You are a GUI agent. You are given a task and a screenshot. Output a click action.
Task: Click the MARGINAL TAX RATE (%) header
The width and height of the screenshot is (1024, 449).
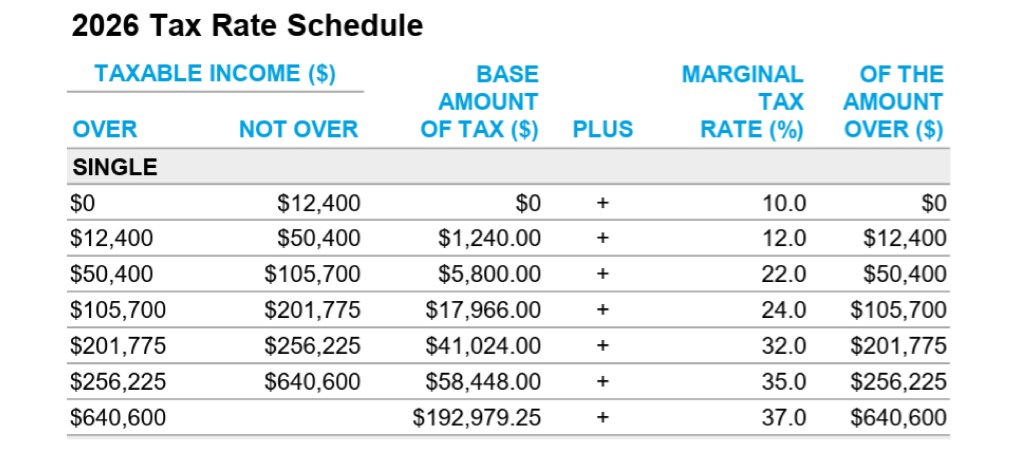click(x=743, y=102)
